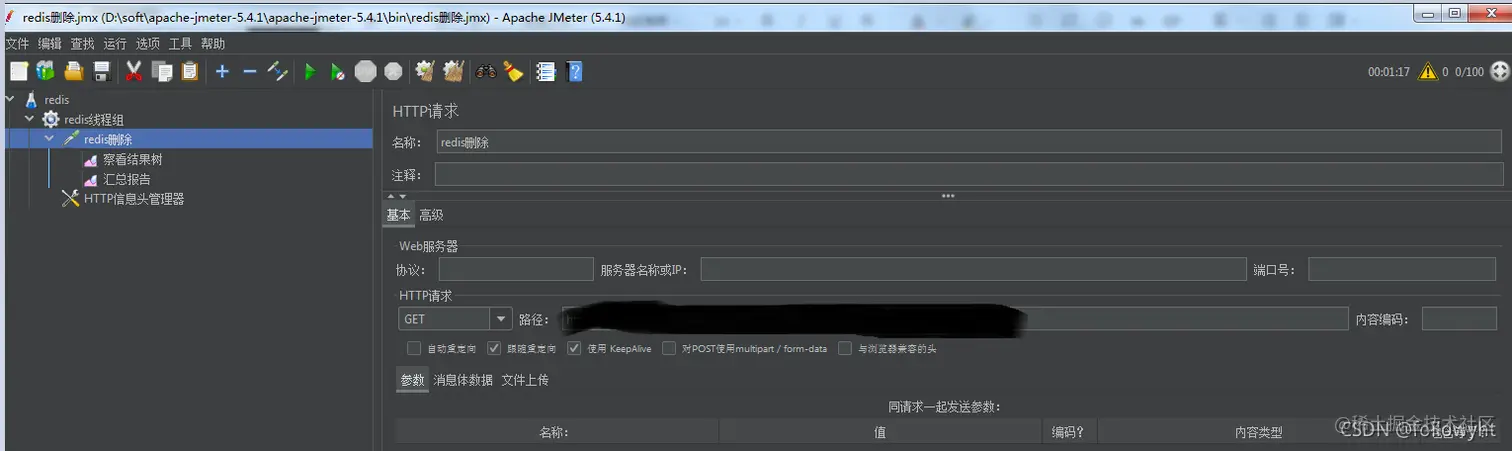Click the Clear All double-broom icon
The height and width of the screenshot is (451, 1512).
point(453,71)
